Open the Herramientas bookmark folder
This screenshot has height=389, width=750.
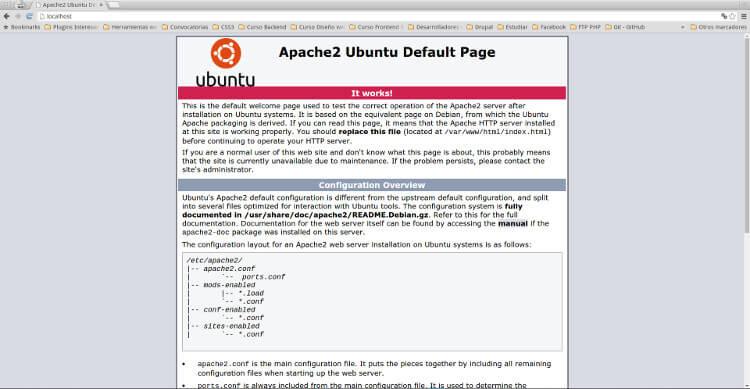130,27
